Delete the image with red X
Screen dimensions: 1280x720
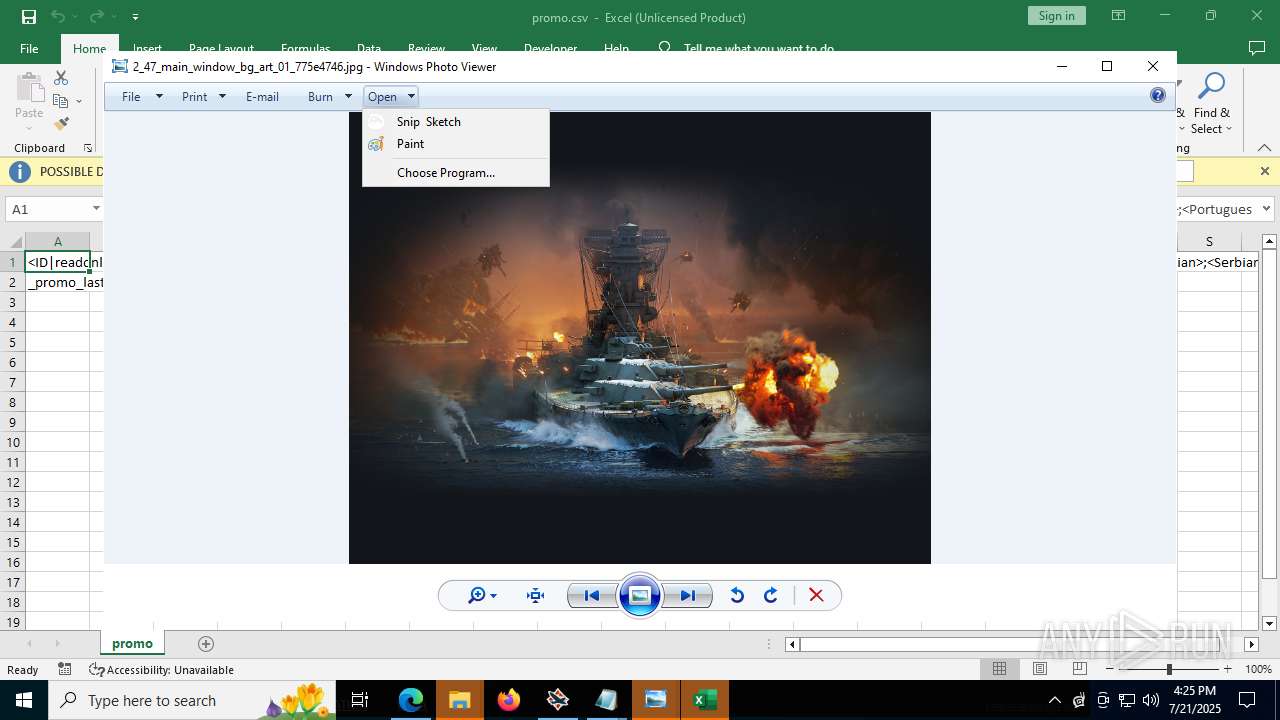pyautogui.click(x=816, y=596)
